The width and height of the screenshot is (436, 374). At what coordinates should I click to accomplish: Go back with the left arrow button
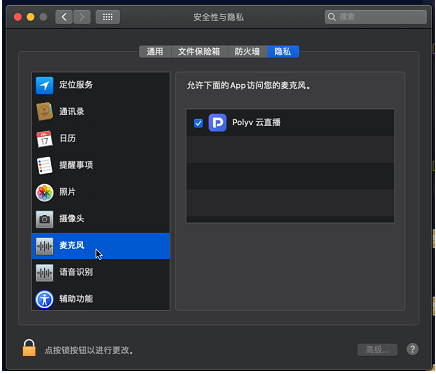[x=64, y=17]
